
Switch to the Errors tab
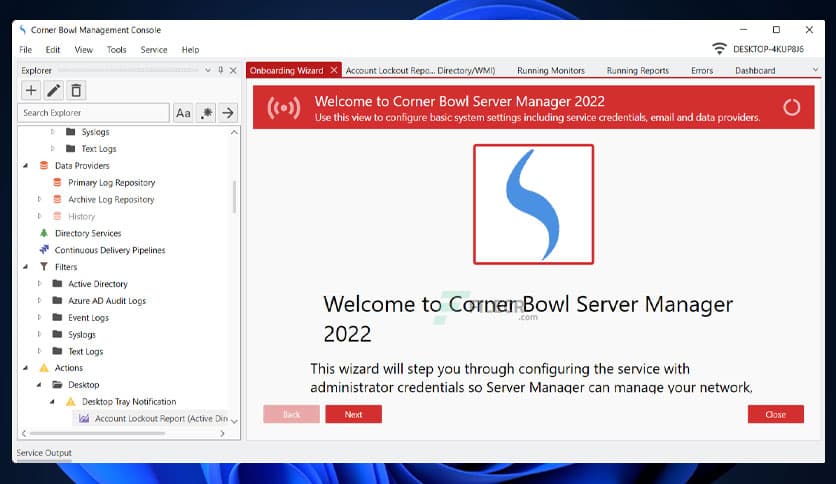[702, 70]
